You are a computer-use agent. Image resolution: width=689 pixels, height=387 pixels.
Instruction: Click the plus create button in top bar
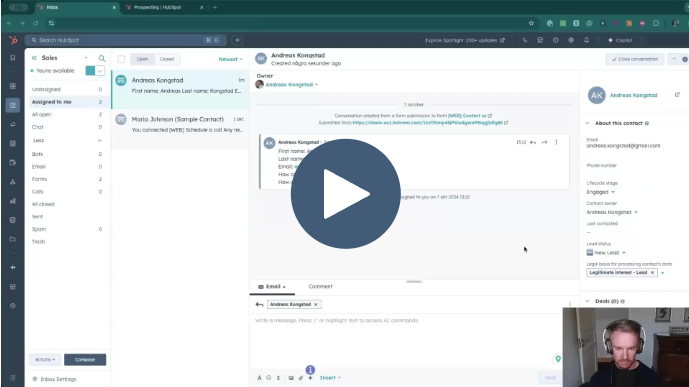[x=237, y=40]
